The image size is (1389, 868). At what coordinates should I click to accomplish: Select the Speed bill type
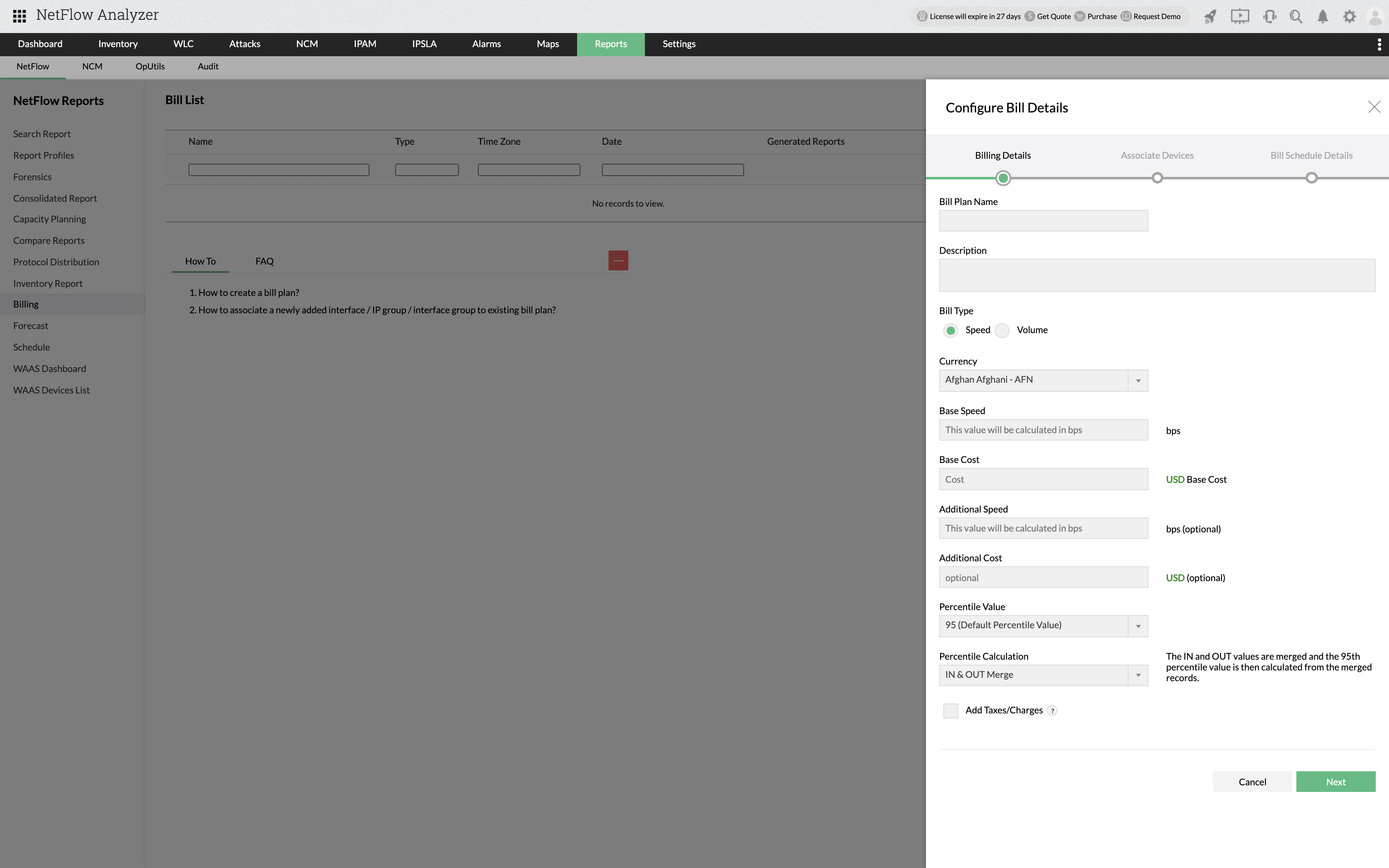point(950,331)
